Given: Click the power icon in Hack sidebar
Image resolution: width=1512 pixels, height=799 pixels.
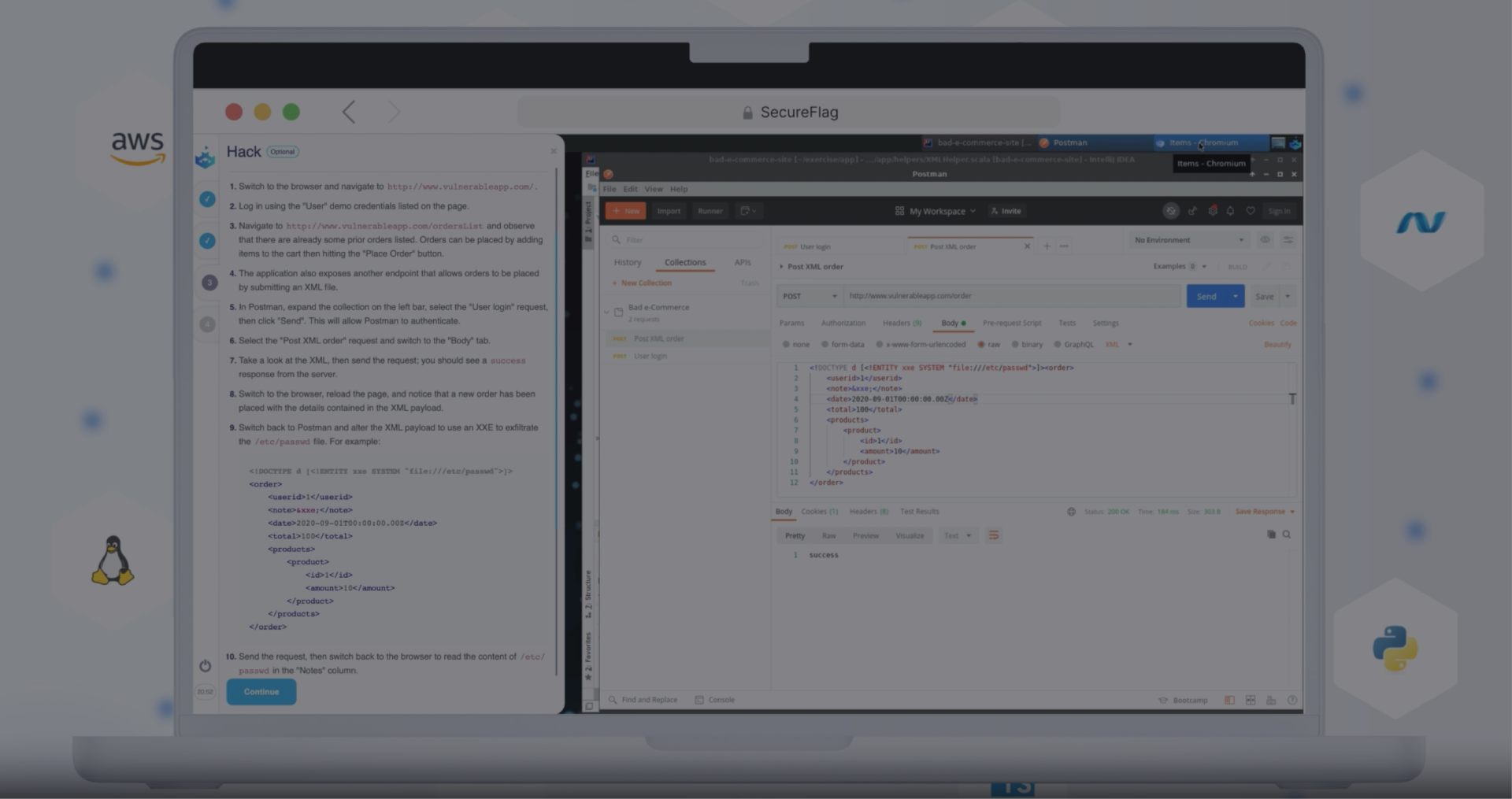Looking at the screenshot, I should (x=205, y=666).
